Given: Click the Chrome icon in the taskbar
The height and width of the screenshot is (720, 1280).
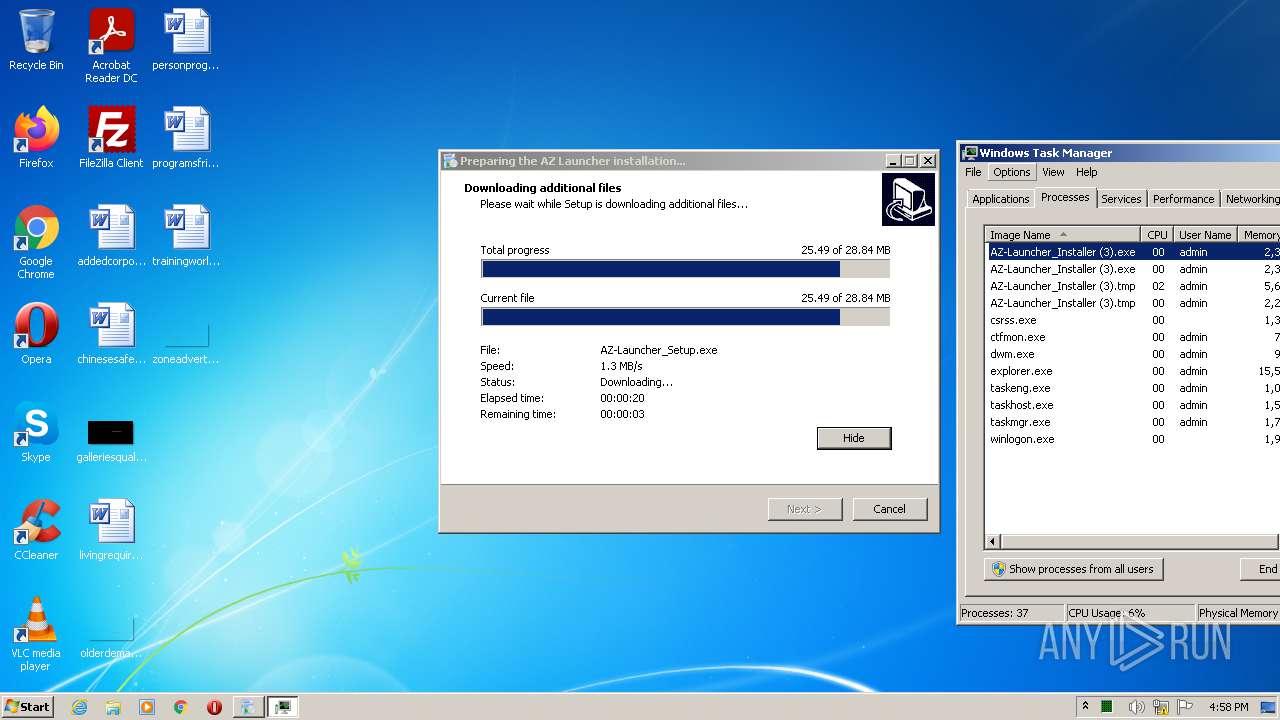Looking at the screenshot, I should (180, 707).
